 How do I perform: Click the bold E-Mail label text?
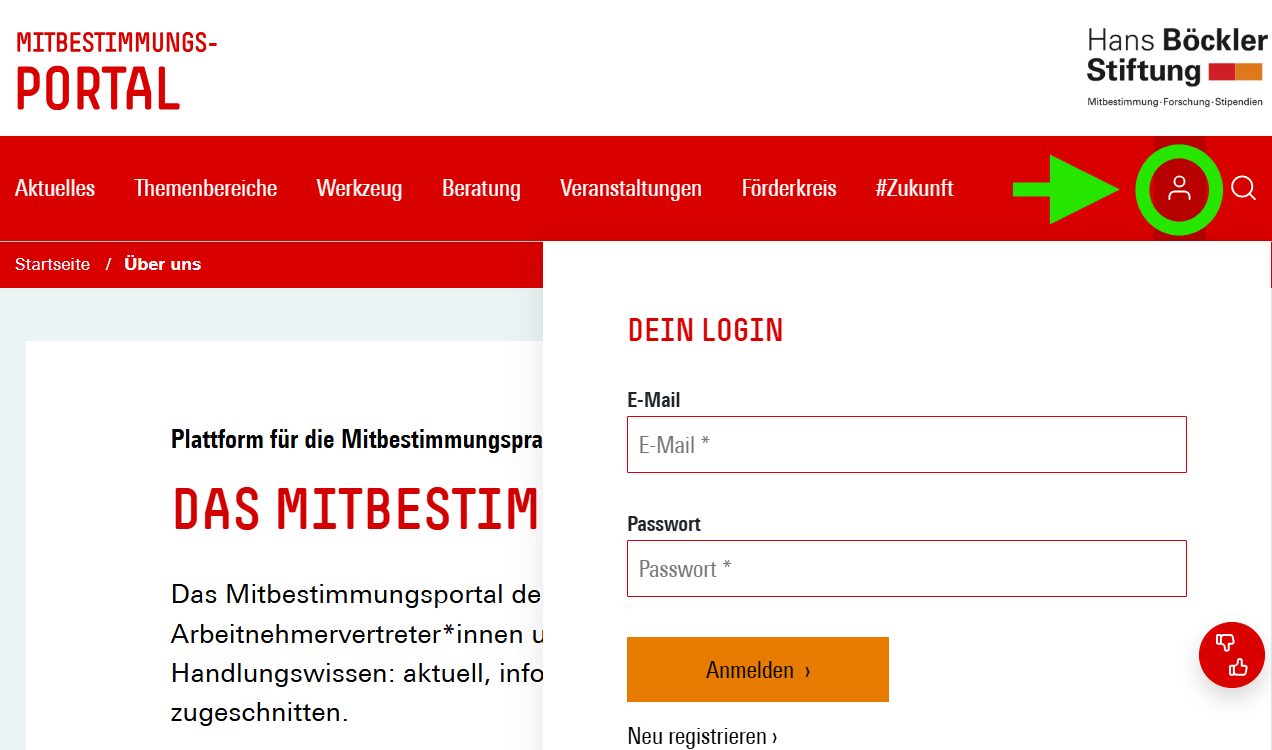[653, 400]
